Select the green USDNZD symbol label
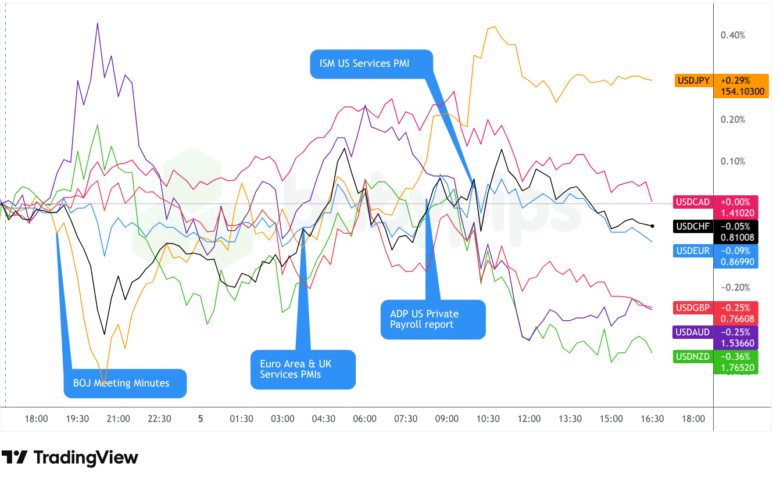 tap(693, 355)
